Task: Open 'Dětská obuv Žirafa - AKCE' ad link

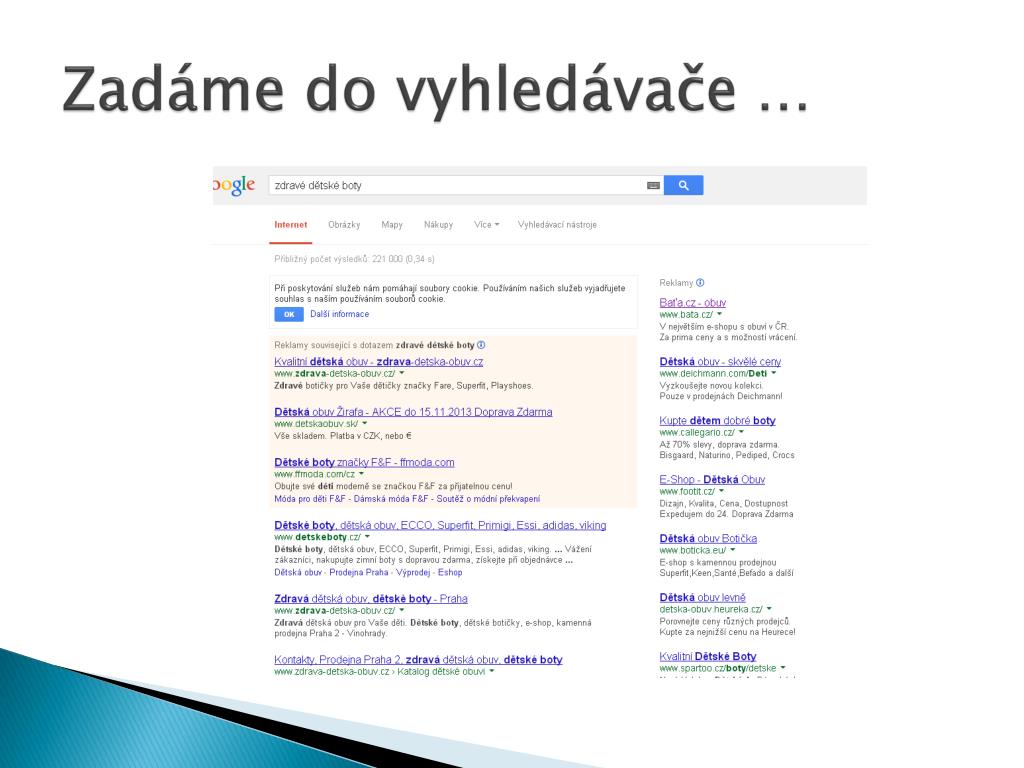Action: tap(413, 412)
